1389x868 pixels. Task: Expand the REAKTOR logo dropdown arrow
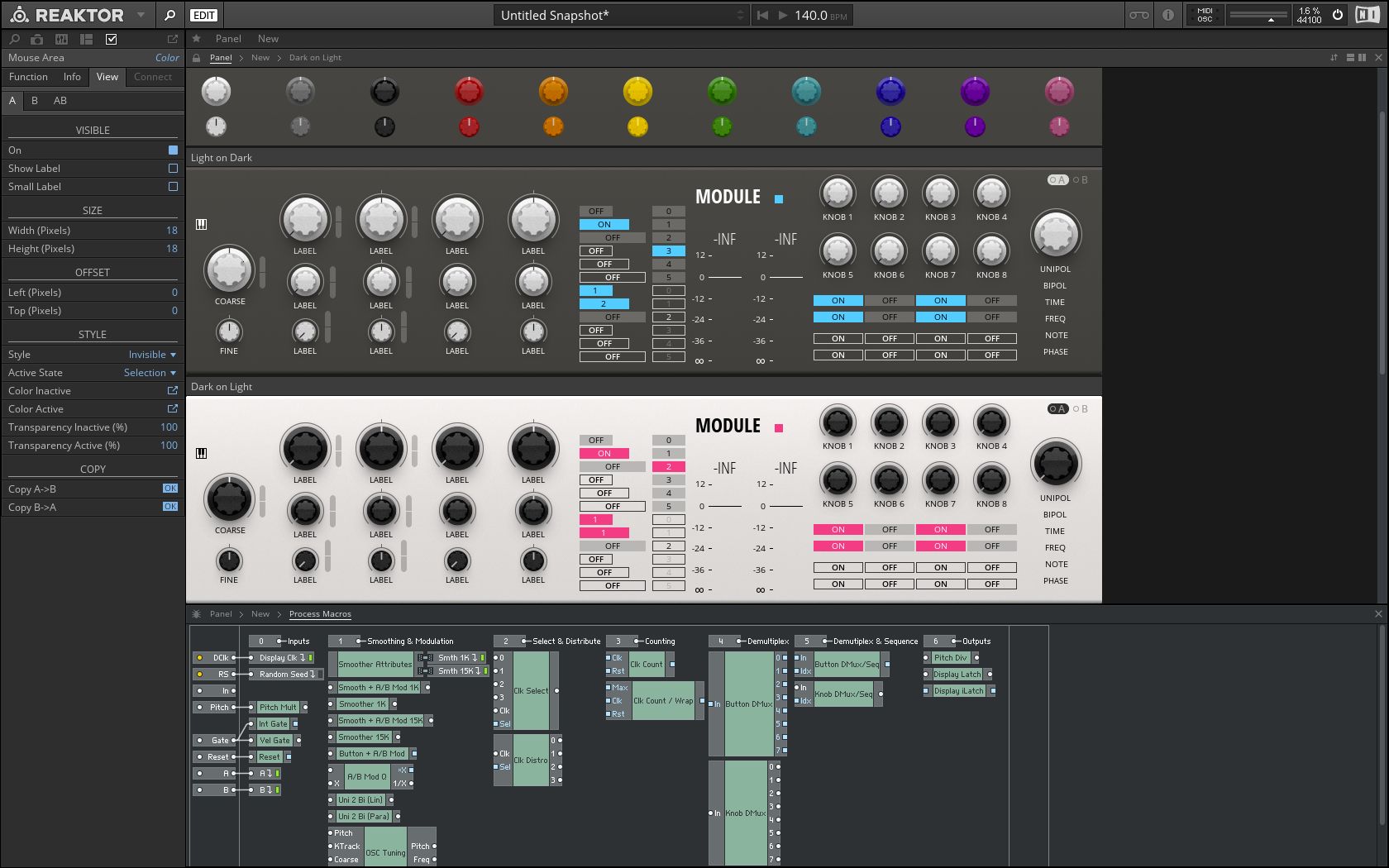point(141,14)
